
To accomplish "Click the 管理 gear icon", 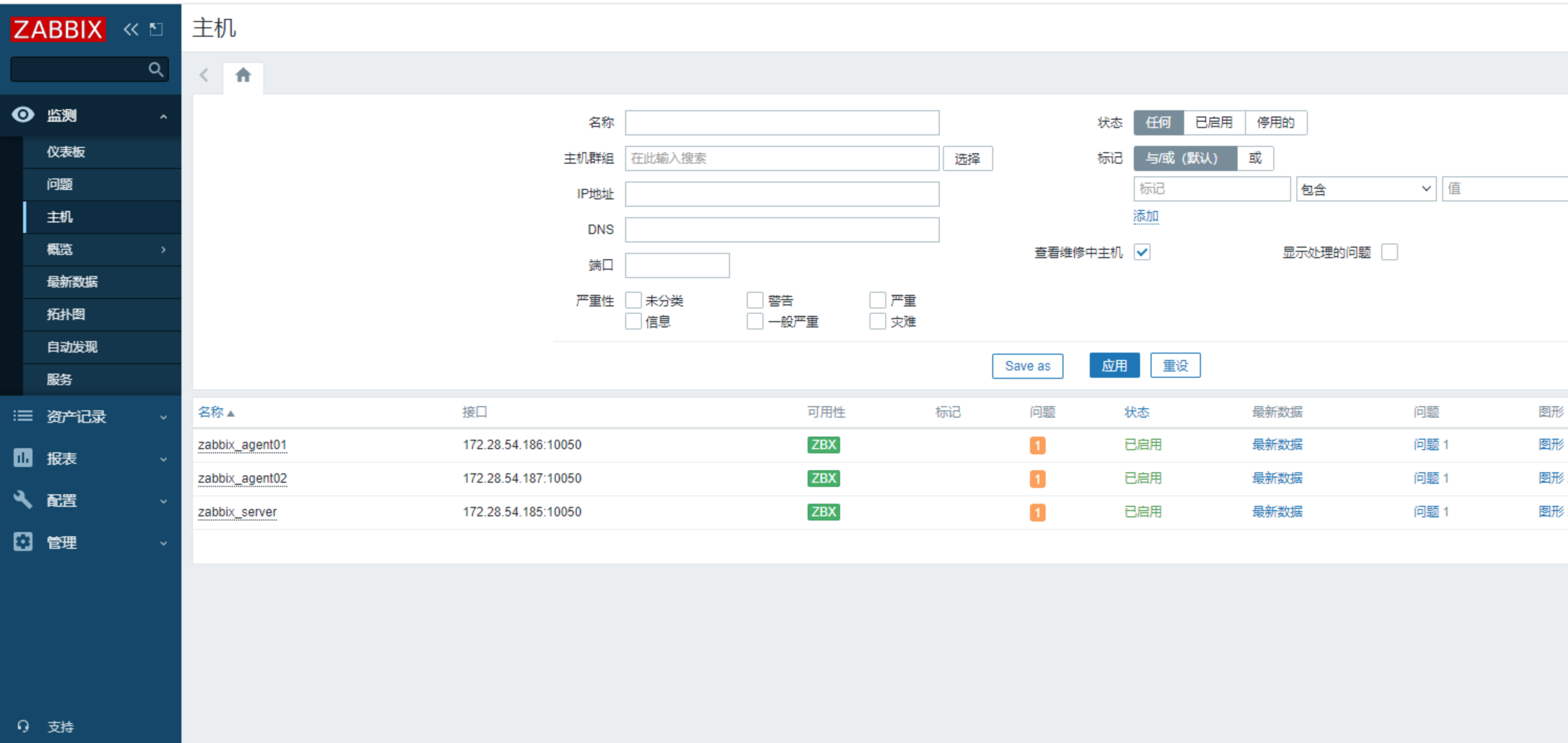I will [23, 542].
